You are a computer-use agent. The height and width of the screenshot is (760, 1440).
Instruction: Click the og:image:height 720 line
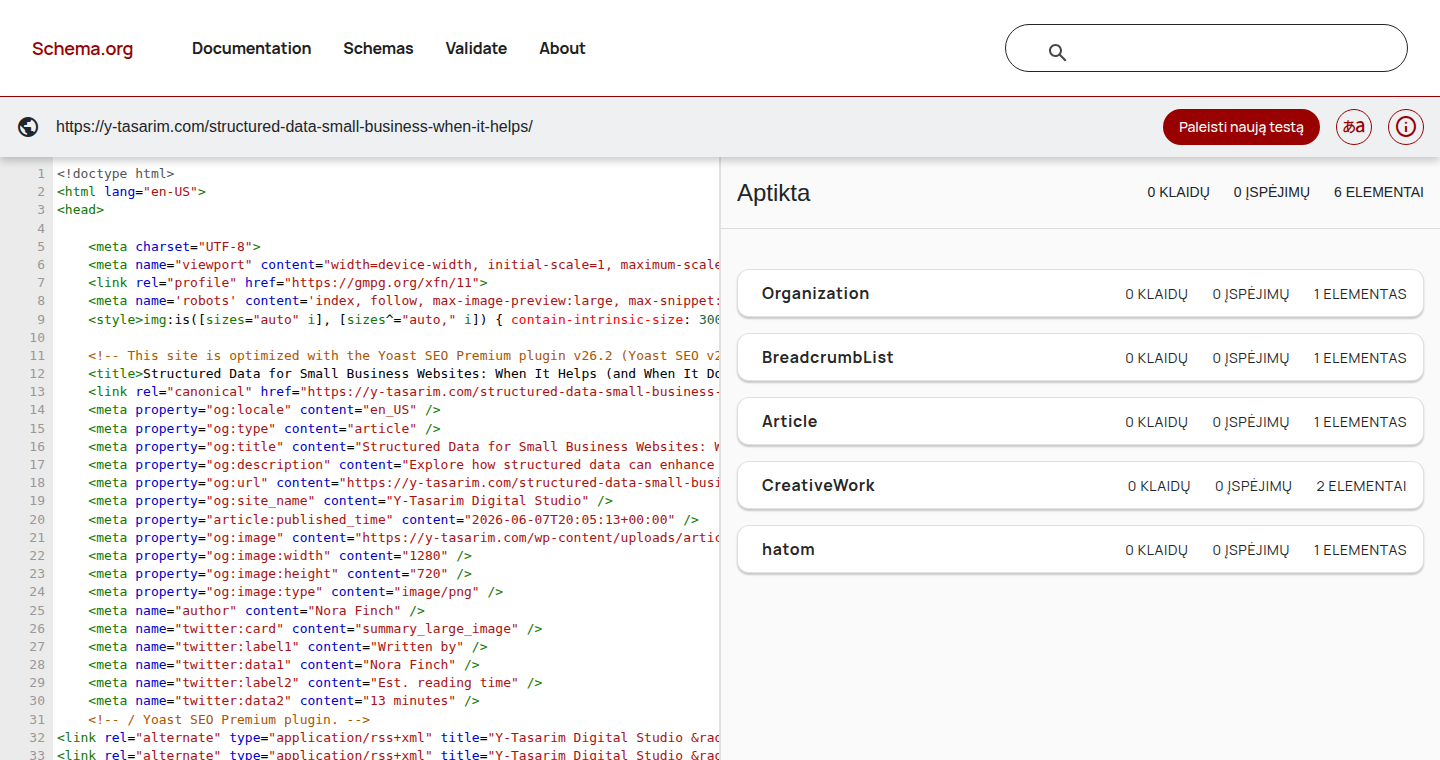coord(280,574)
